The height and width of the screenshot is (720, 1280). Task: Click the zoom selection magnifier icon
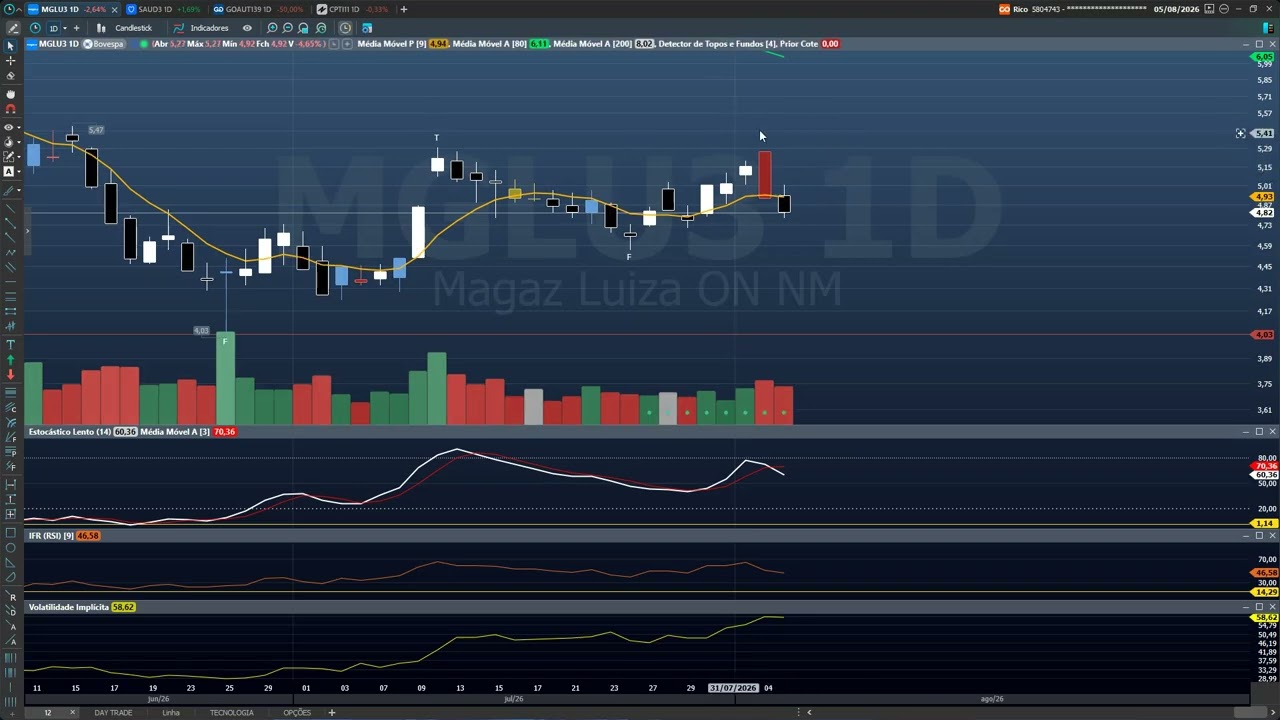tap(304, 28)
